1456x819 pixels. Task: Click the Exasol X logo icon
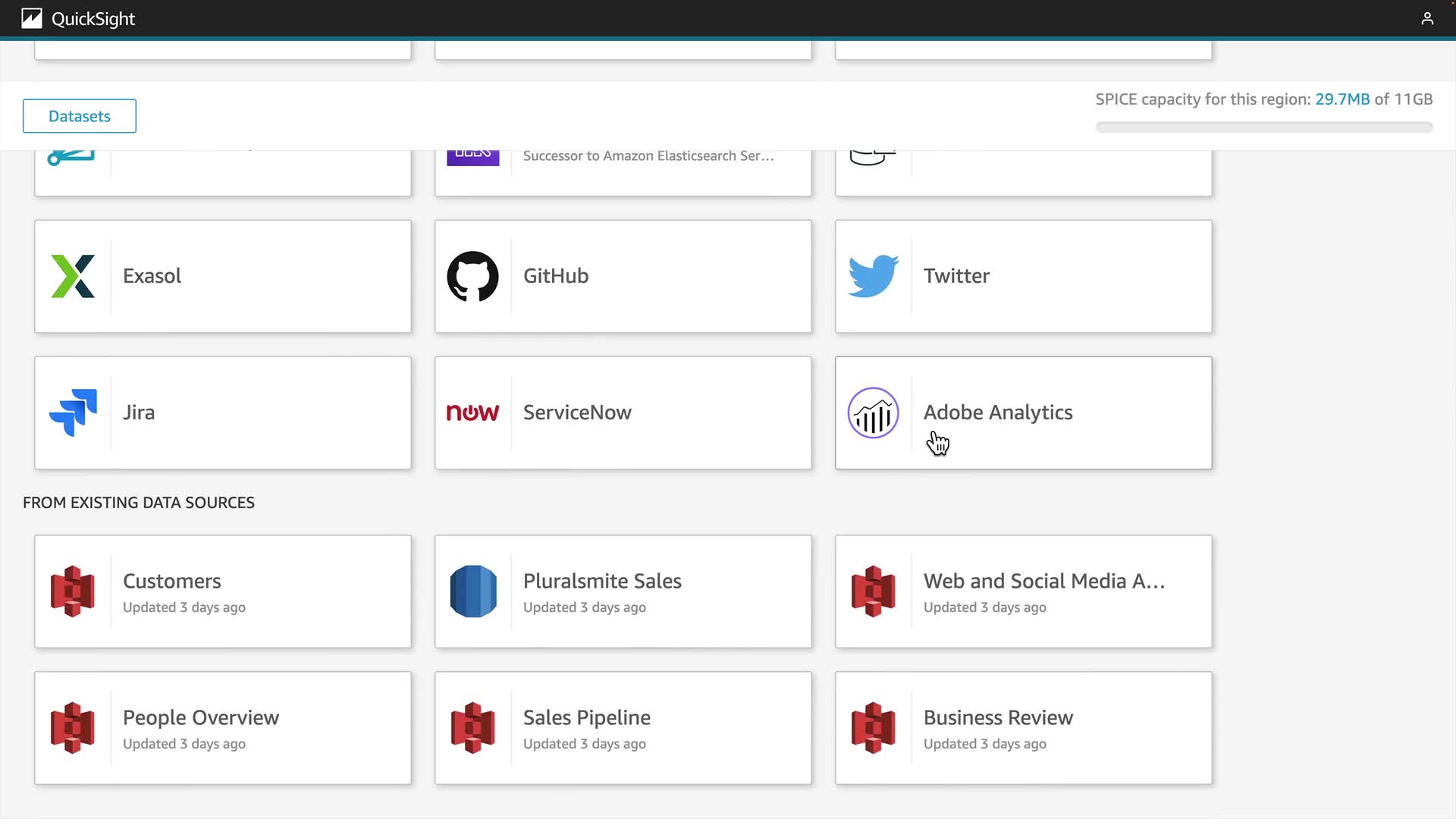pyautogui.click(x=73, y=276)
